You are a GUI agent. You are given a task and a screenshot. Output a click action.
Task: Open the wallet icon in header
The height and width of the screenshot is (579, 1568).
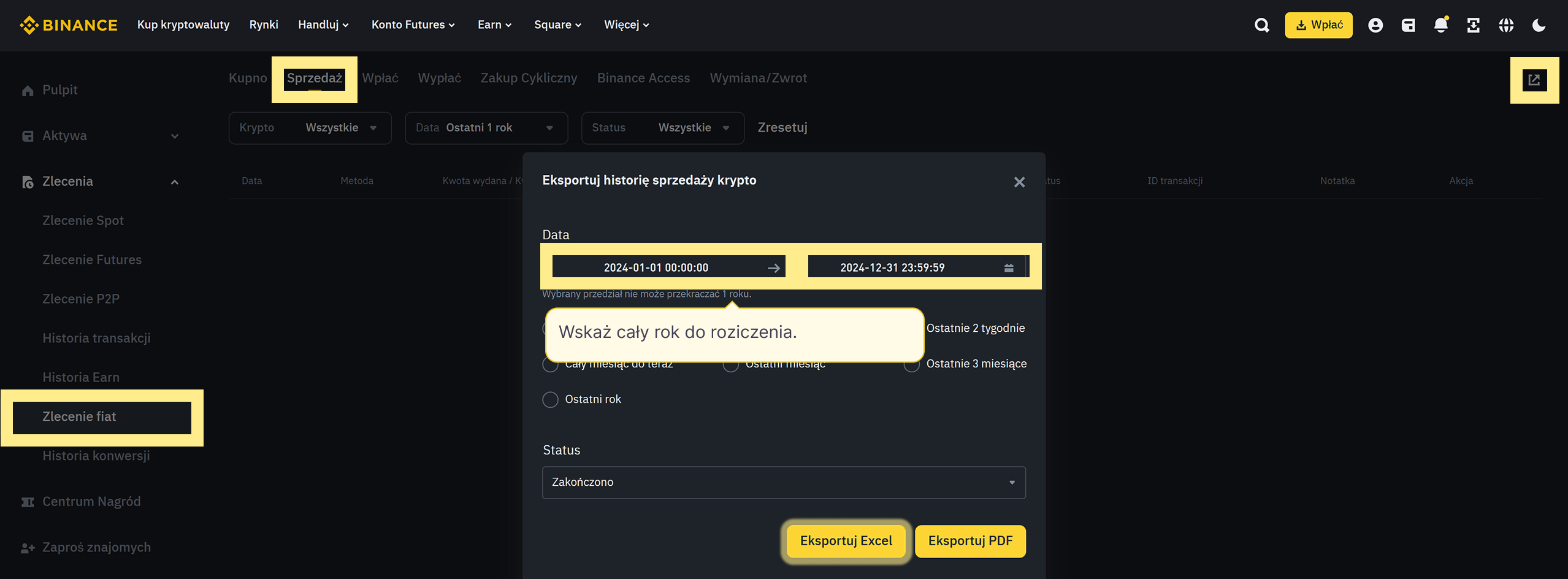point(1408,25)
